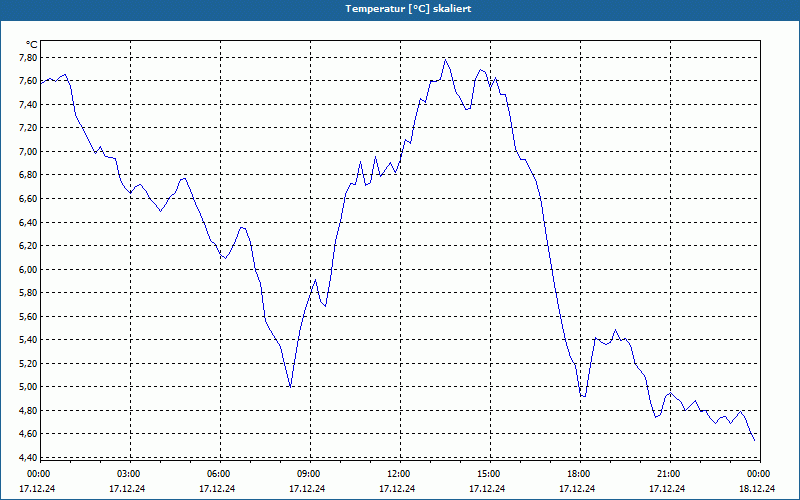Select the 12:00 time label
This screenshot has height=500, width=800.
click(399, 474)
